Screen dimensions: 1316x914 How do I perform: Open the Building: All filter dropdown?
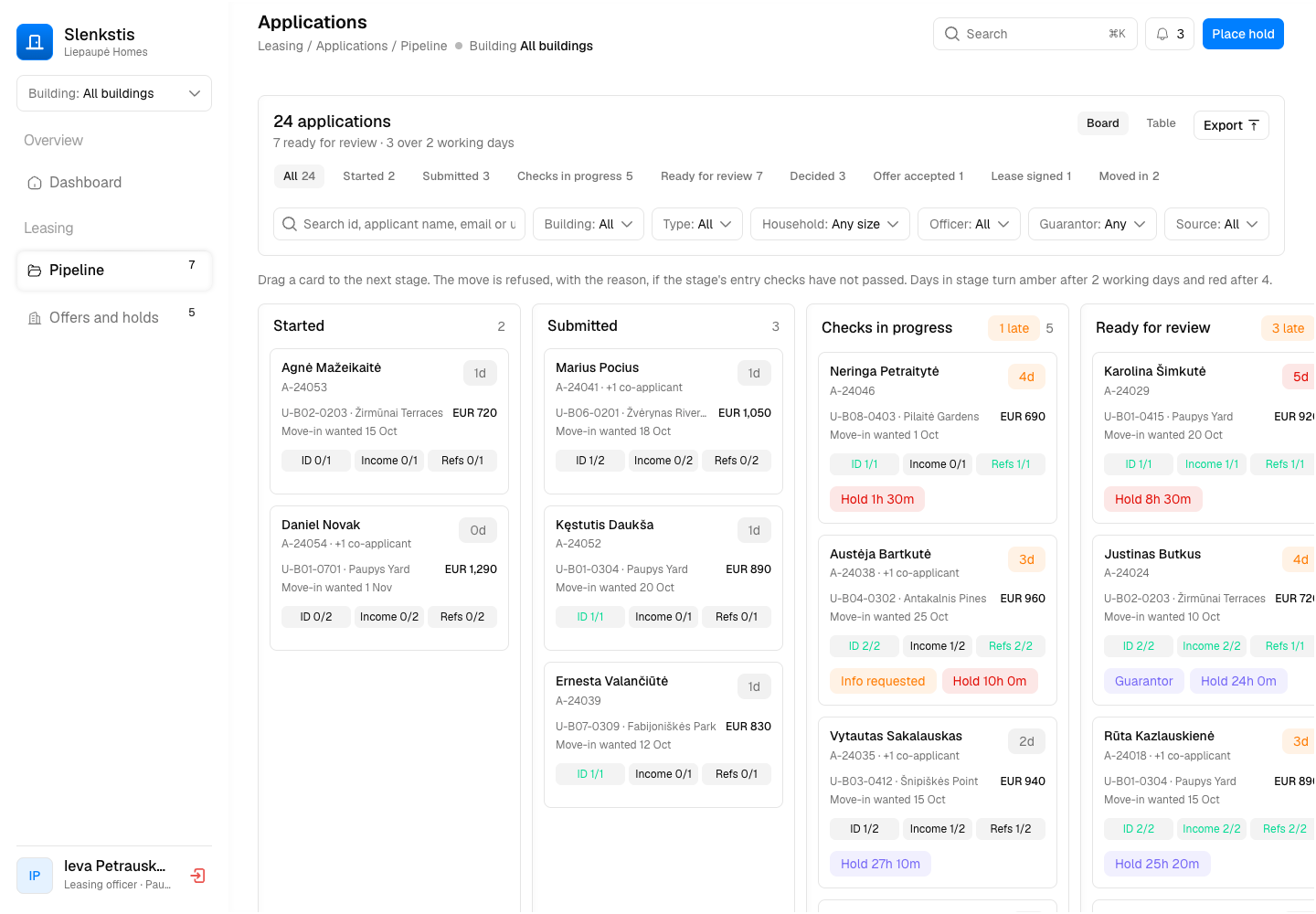[589, 224]
